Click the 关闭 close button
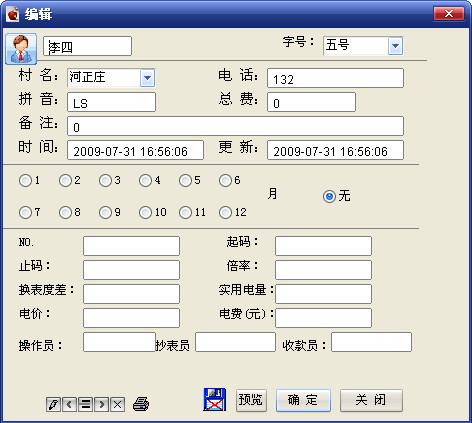This screenshot has height=423, width=472. [371, 400]
